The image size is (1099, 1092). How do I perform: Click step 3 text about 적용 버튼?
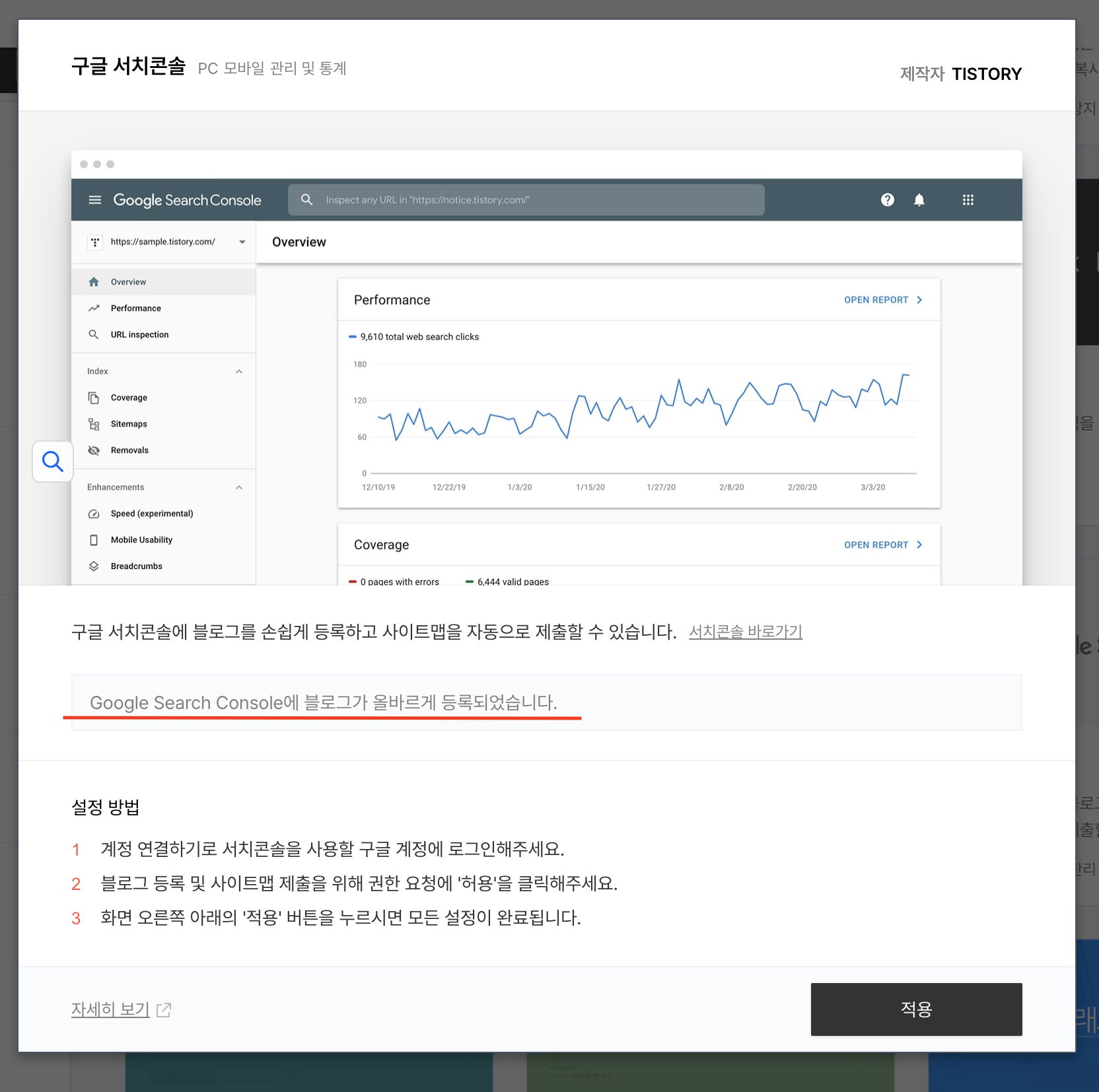pos(340,918)
